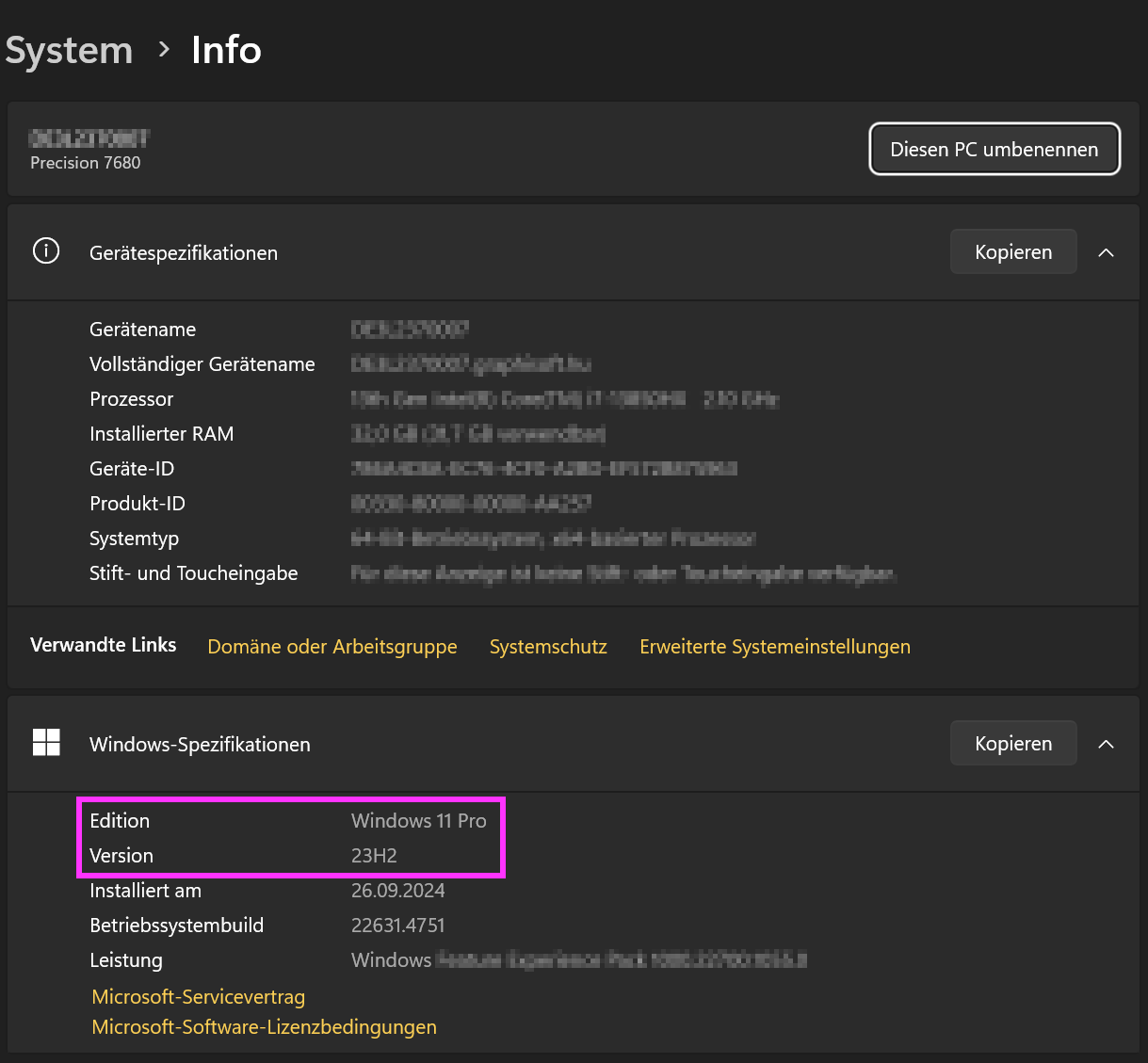The width and height of the screenshot is (1148, 1063).
Task: Open the System breadcrumb link
Action: point(69,51)
